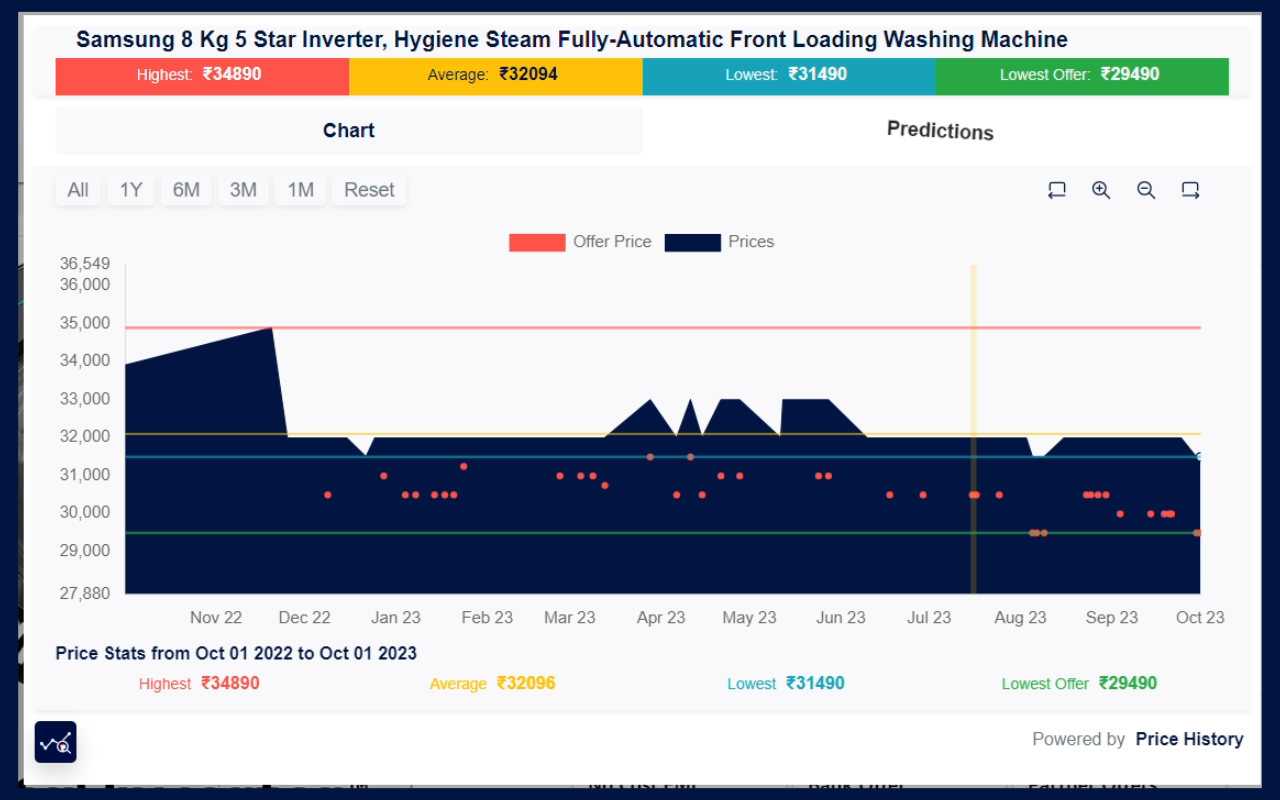
Task: Click the zoom history back icon
Action: pos(1057,189)
